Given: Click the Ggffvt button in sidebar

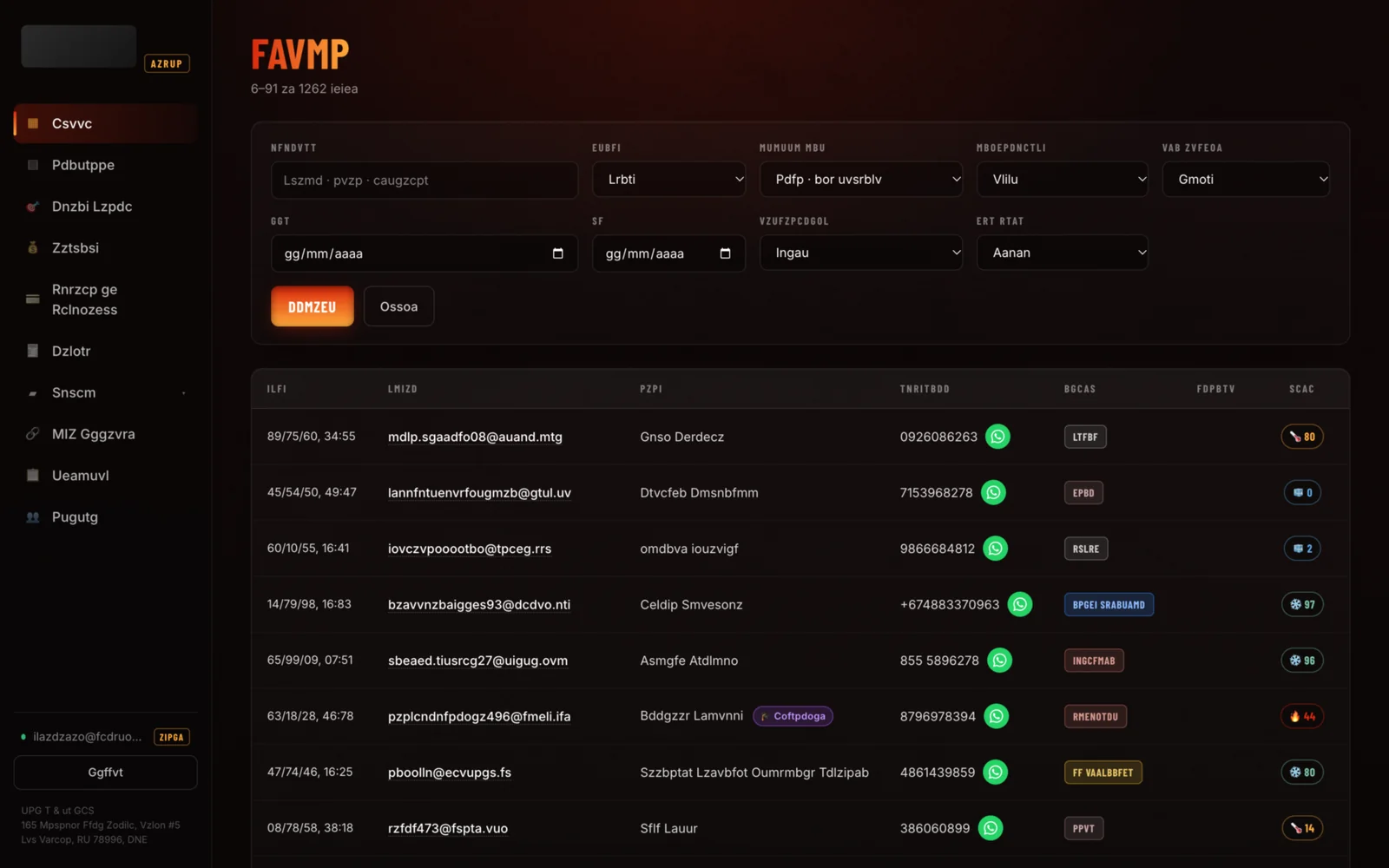Looking at the screenshot, I should coord(106,773).
